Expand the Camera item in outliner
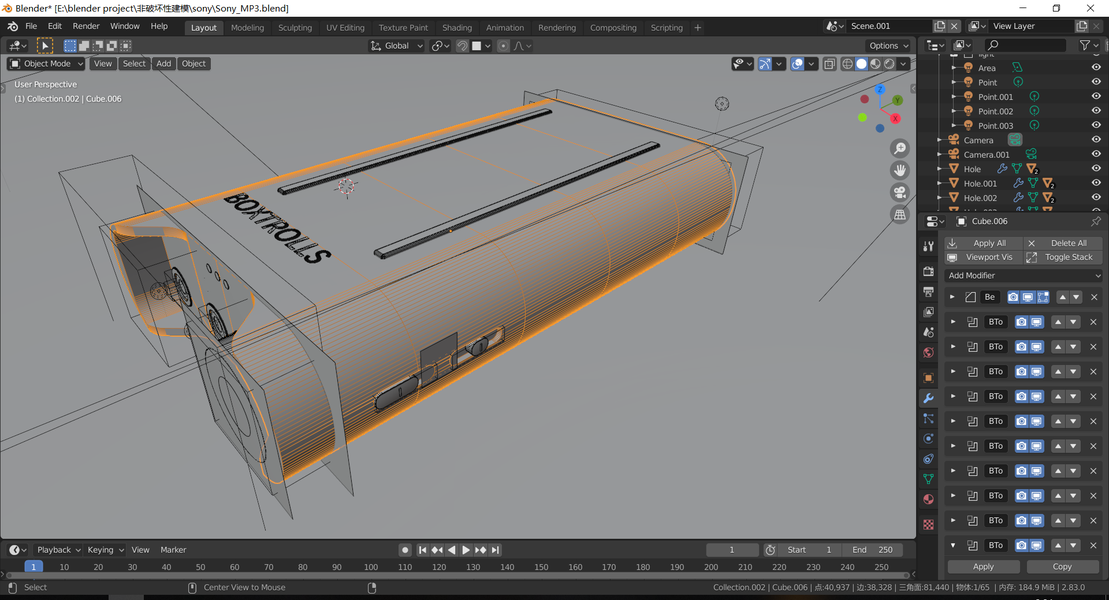The width and height of the screenshot is (1109, 600). tap(940, 140)
